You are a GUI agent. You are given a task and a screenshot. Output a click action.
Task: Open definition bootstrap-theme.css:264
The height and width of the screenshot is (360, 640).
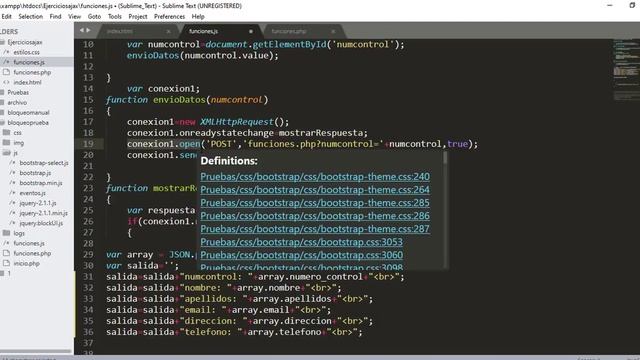point(315,190)
